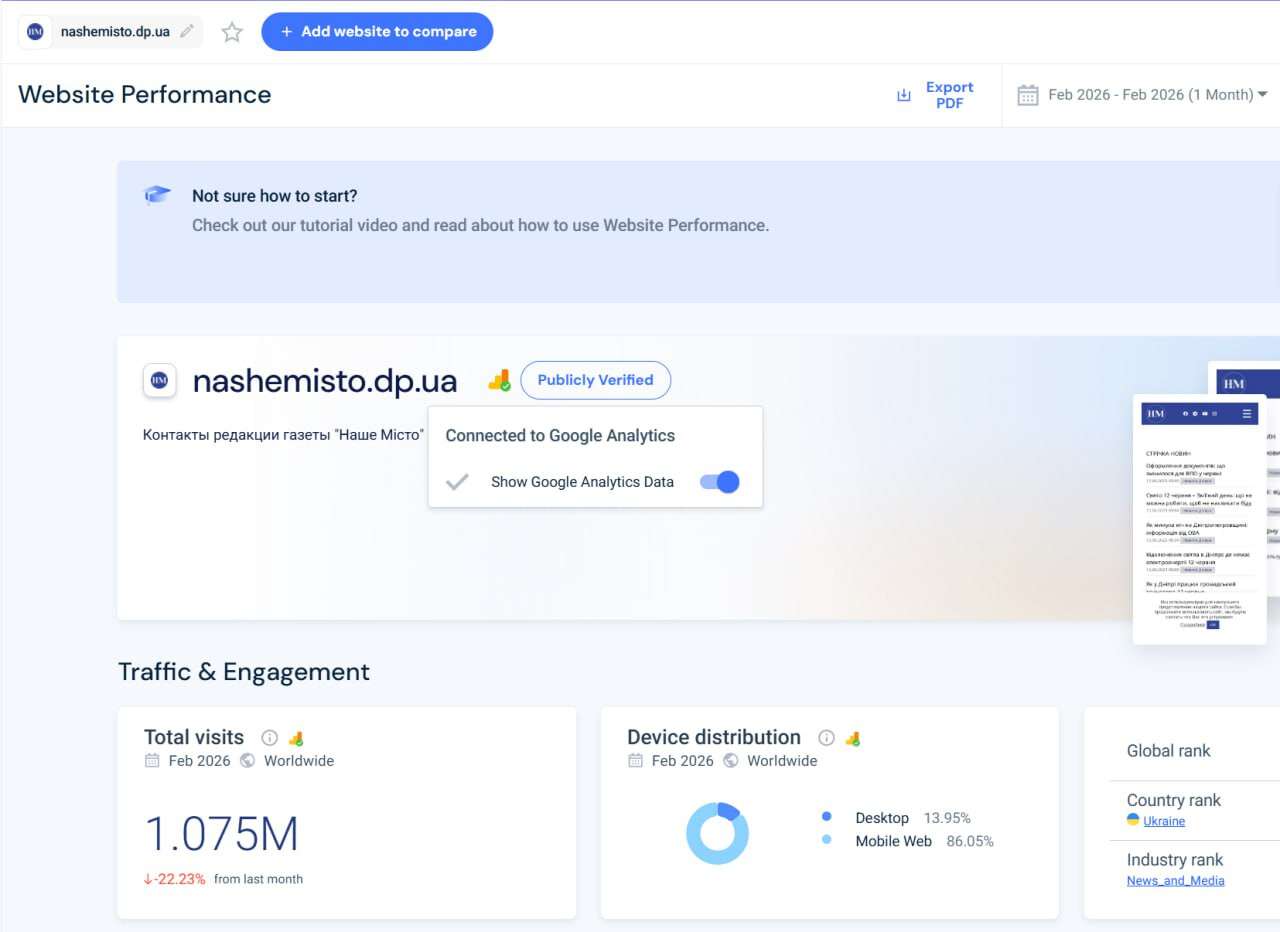
Task: Click the graduation cap tutorial icon
Action: coord(158,195)
